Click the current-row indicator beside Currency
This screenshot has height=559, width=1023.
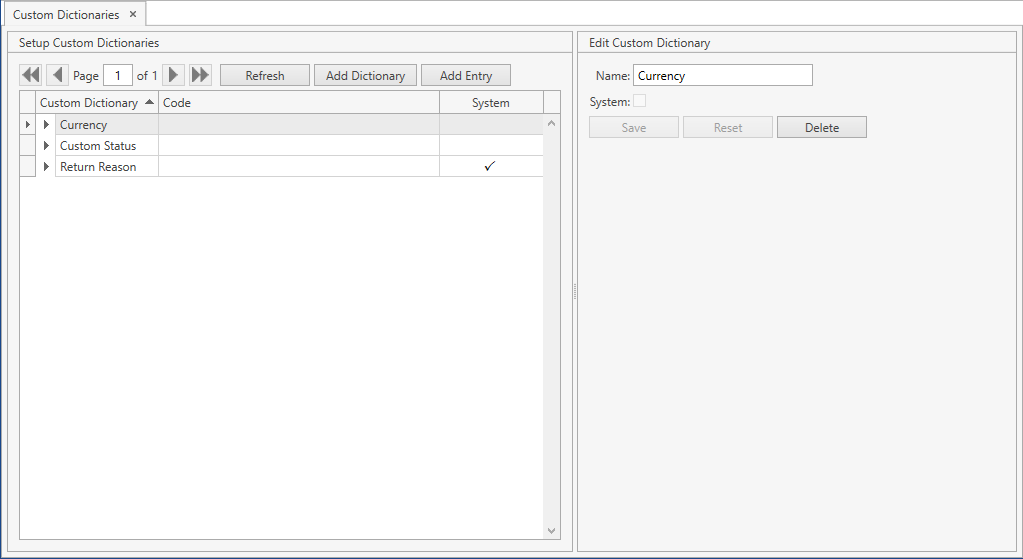click(x=27, y=124)
